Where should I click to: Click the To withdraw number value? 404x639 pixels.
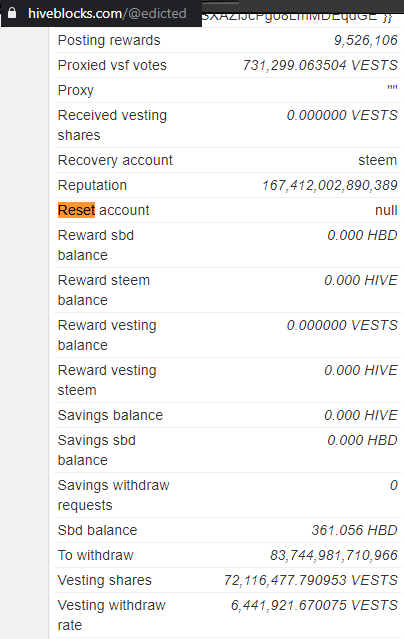point(334,555)
